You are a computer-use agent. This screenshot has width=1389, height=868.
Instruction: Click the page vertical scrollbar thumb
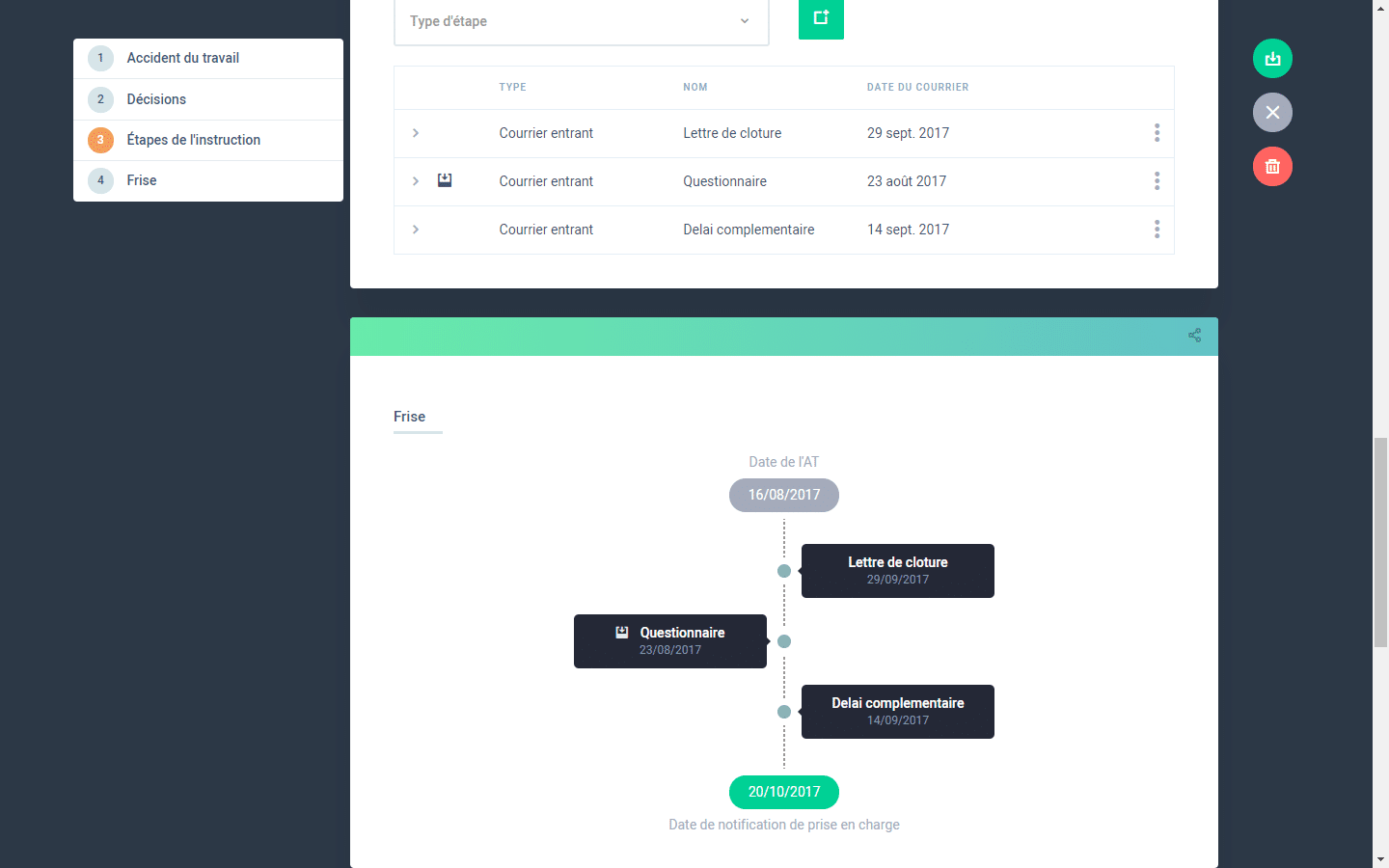pos(1380,542)
